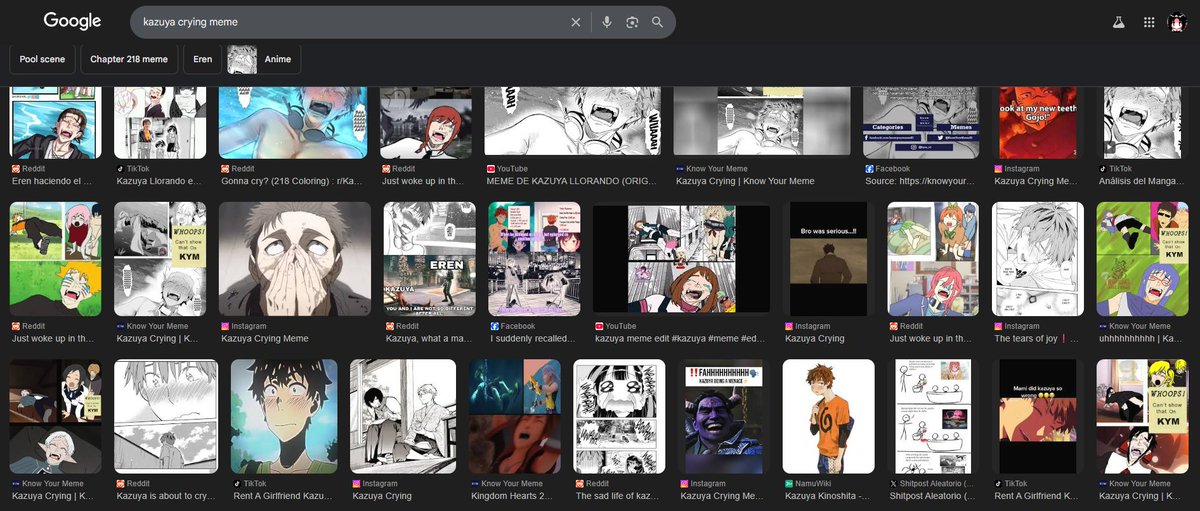Open the orange-shirt Kazuya Kinoshita thumbnail
The width and height of the screenshot is (1200, 511).
[828, 416]
